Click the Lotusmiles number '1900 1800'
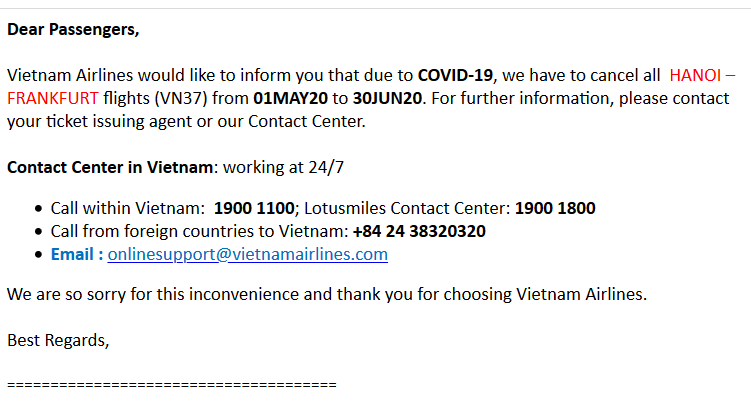This screenshot has width=751, height=407. (555, 208)
